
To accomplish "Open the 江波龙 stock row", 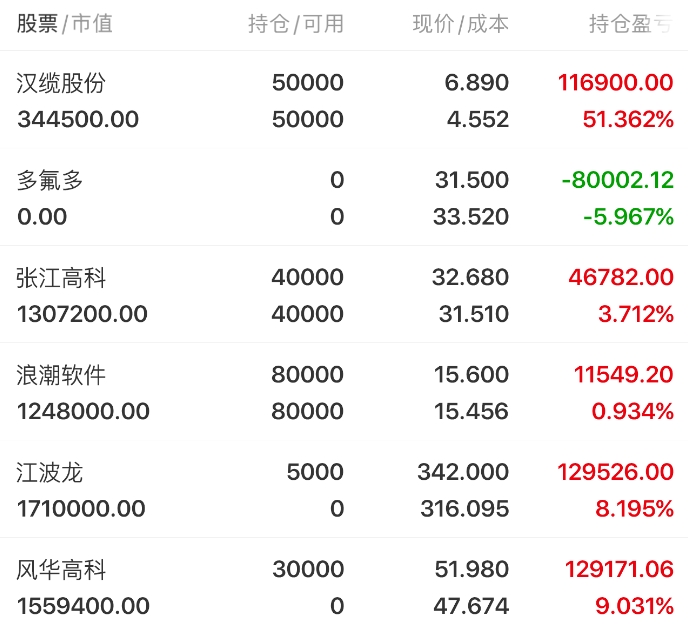I will pos(344,489).
